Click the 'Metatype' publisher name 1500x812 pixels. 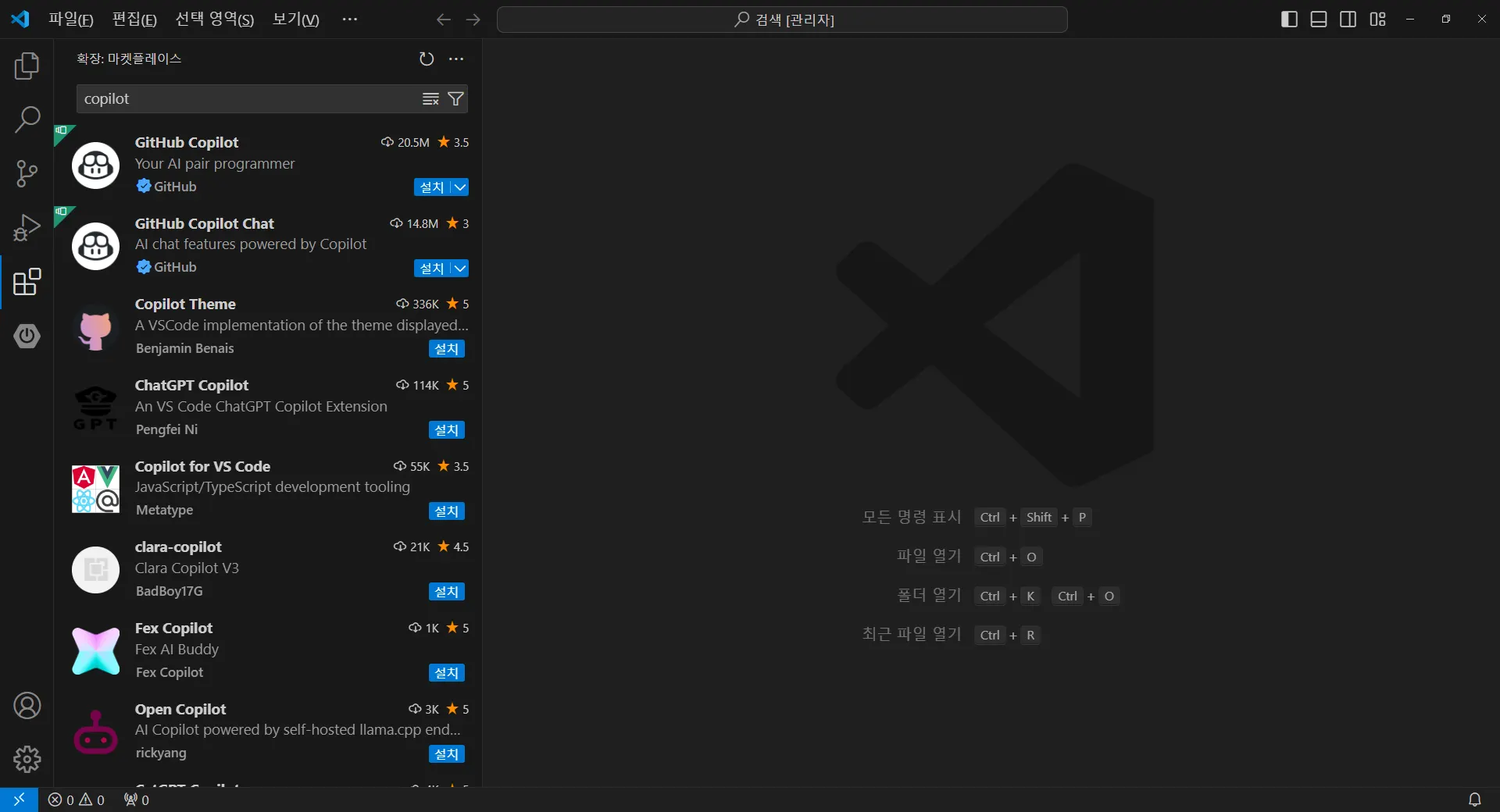click(164, 510)
